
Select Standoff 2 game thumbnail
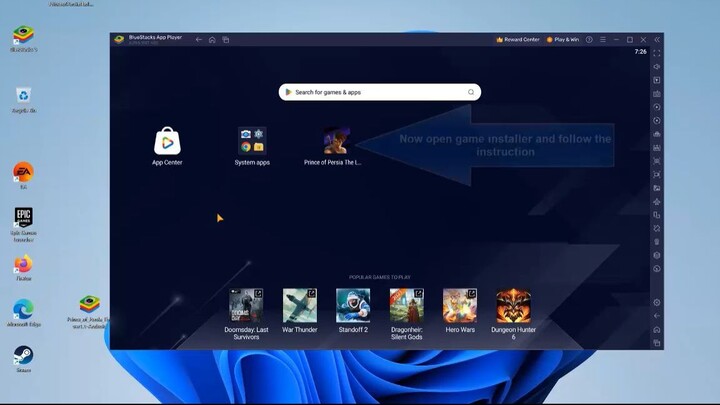tap(353, 306)
